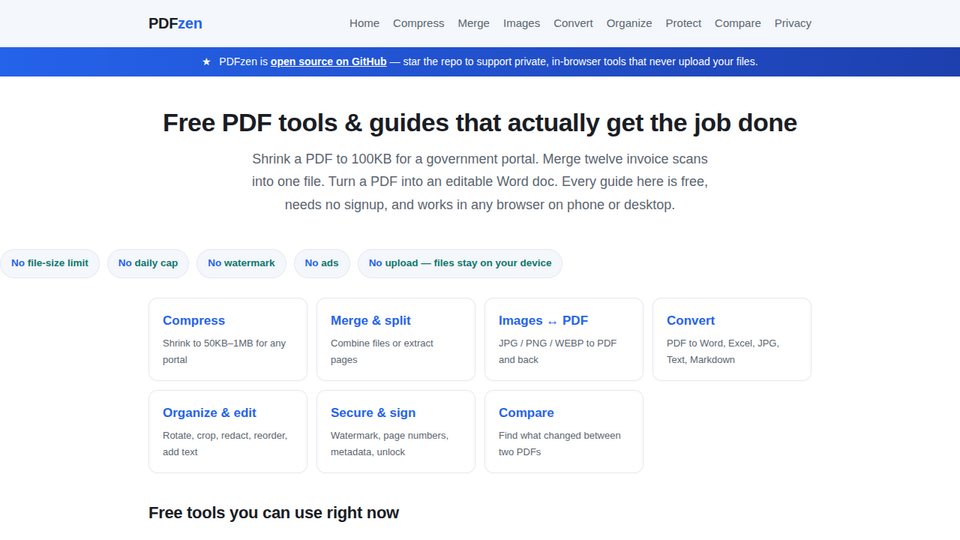Screen dimensions: 960x540
Task: Click the No file-size limit pill
Action: (50, 263)
